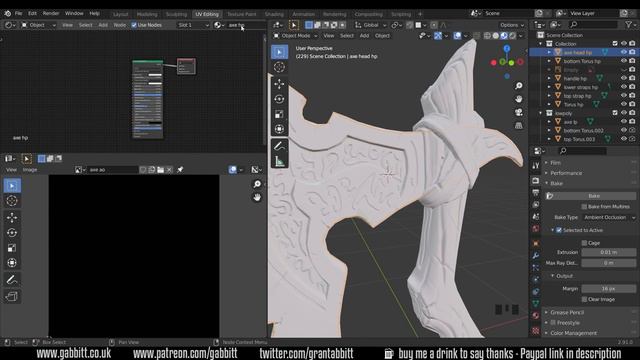Open the viewport Options dropdown

512,25
